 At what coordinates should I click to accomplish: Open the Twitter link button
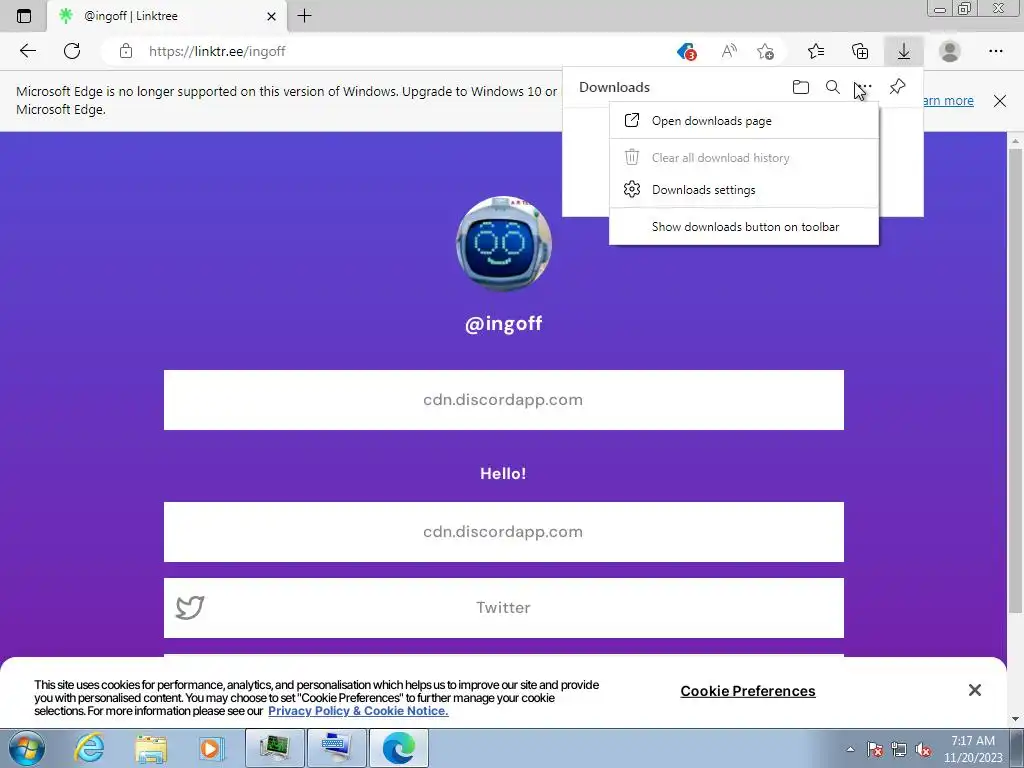[504, 608]
